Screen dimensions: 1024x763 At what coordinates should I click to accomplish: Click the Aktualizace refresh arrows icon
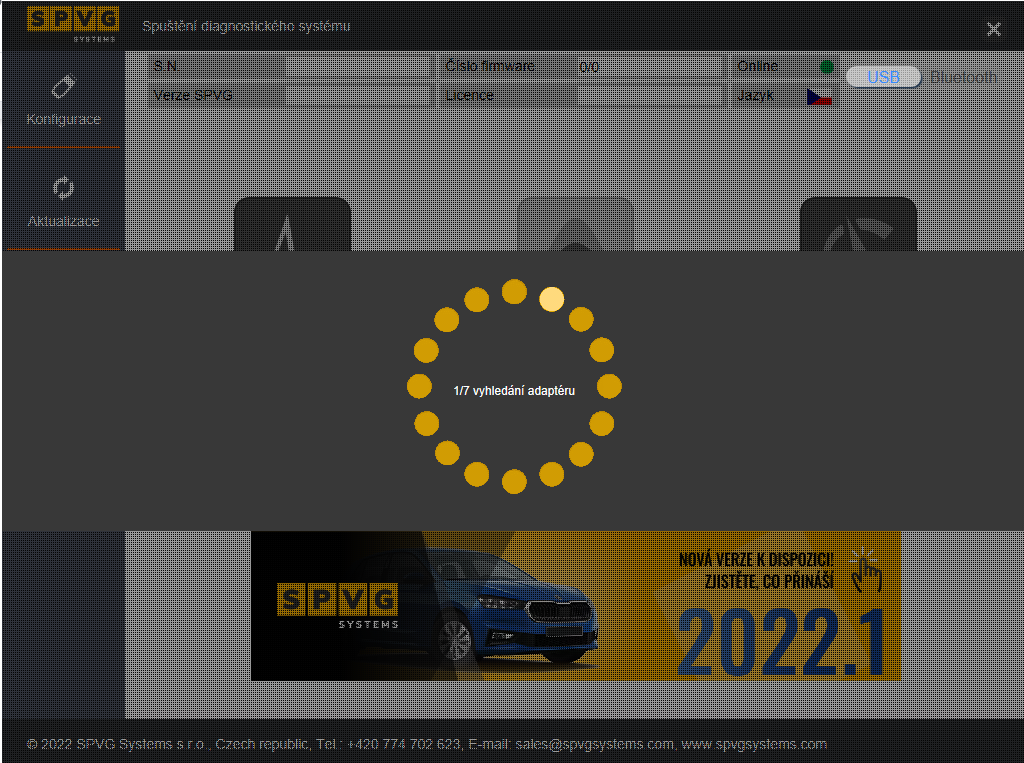[63, 188]
